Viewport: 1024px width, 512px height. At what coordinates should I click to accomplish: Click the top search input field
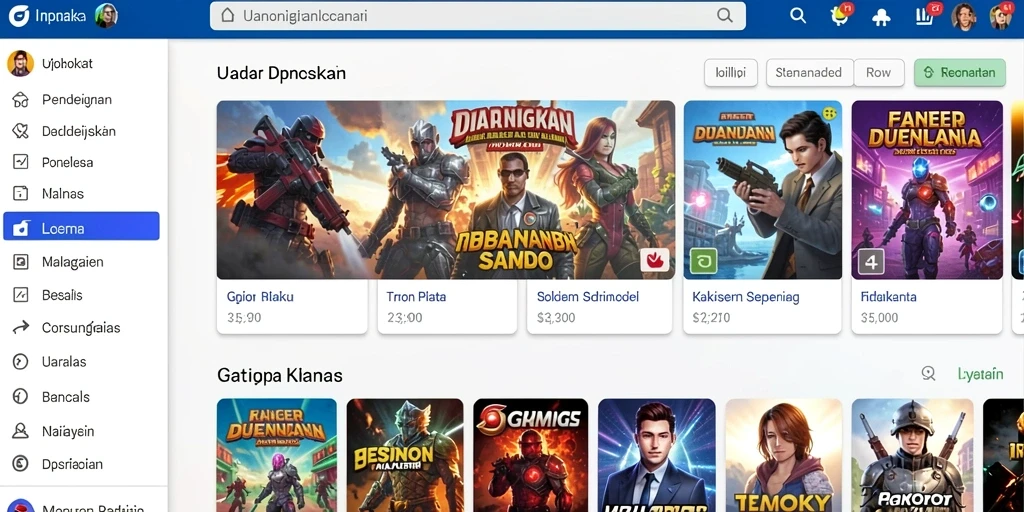tap(477, 16)
